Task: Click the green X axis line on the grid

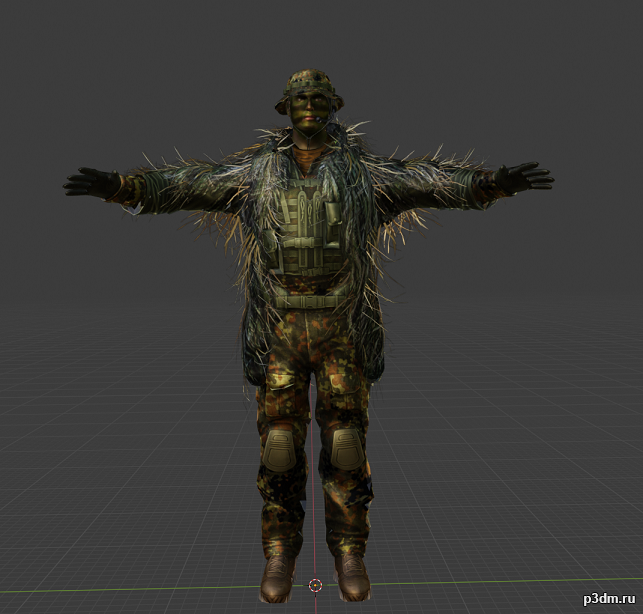Action: [x=492, y=582]
